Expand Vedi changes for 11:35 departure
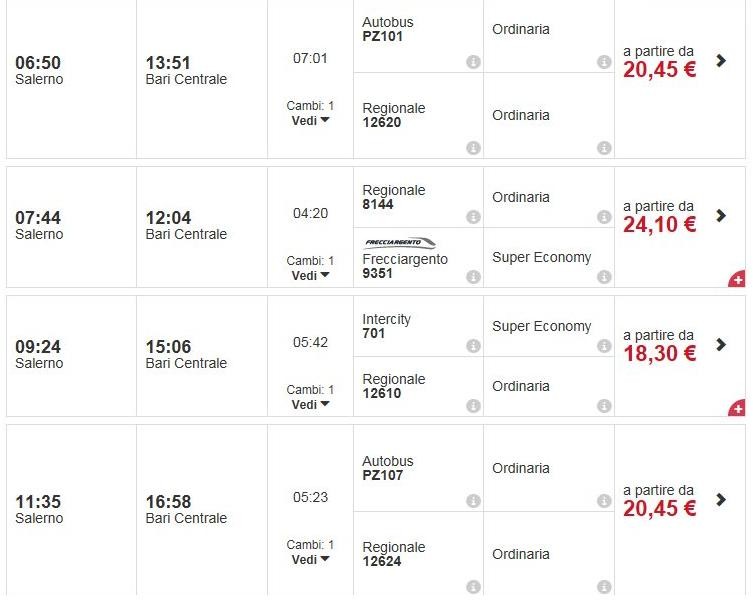 tap(310, 560)
